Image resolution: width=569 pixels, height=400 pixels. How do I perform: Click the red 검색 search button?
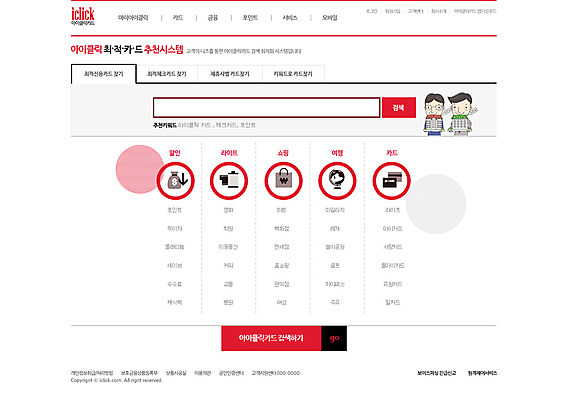click(x=399, y=107)
